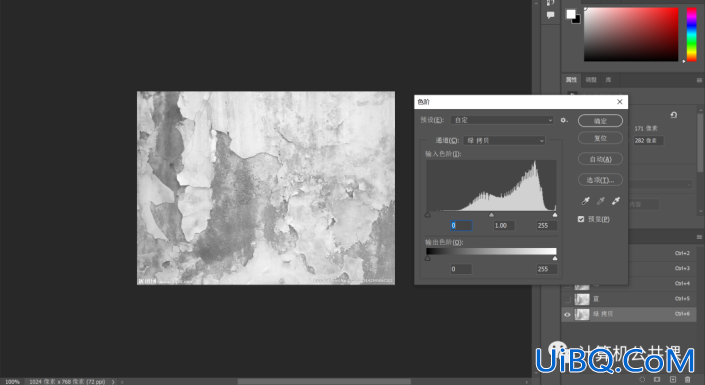Load channel as selection icon
The image size is (705, 385).
pos(642,380)
